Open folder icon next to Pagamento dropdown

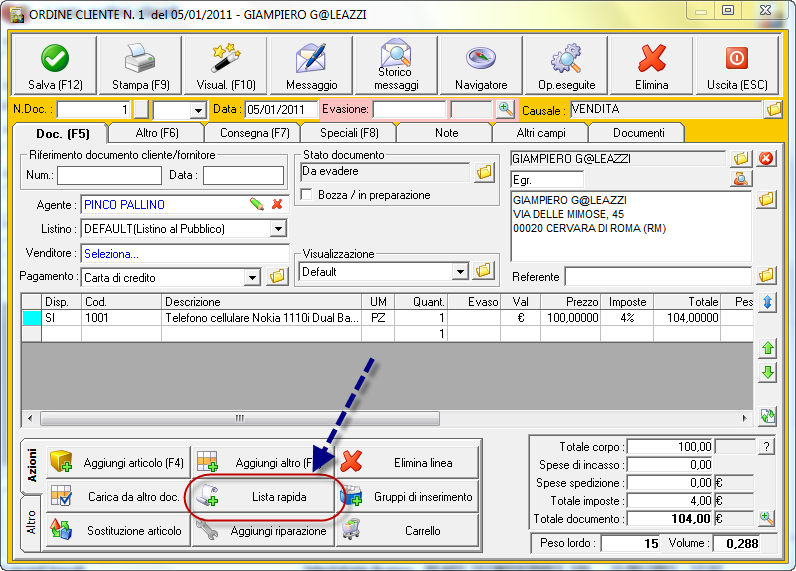tap(277, 277)
